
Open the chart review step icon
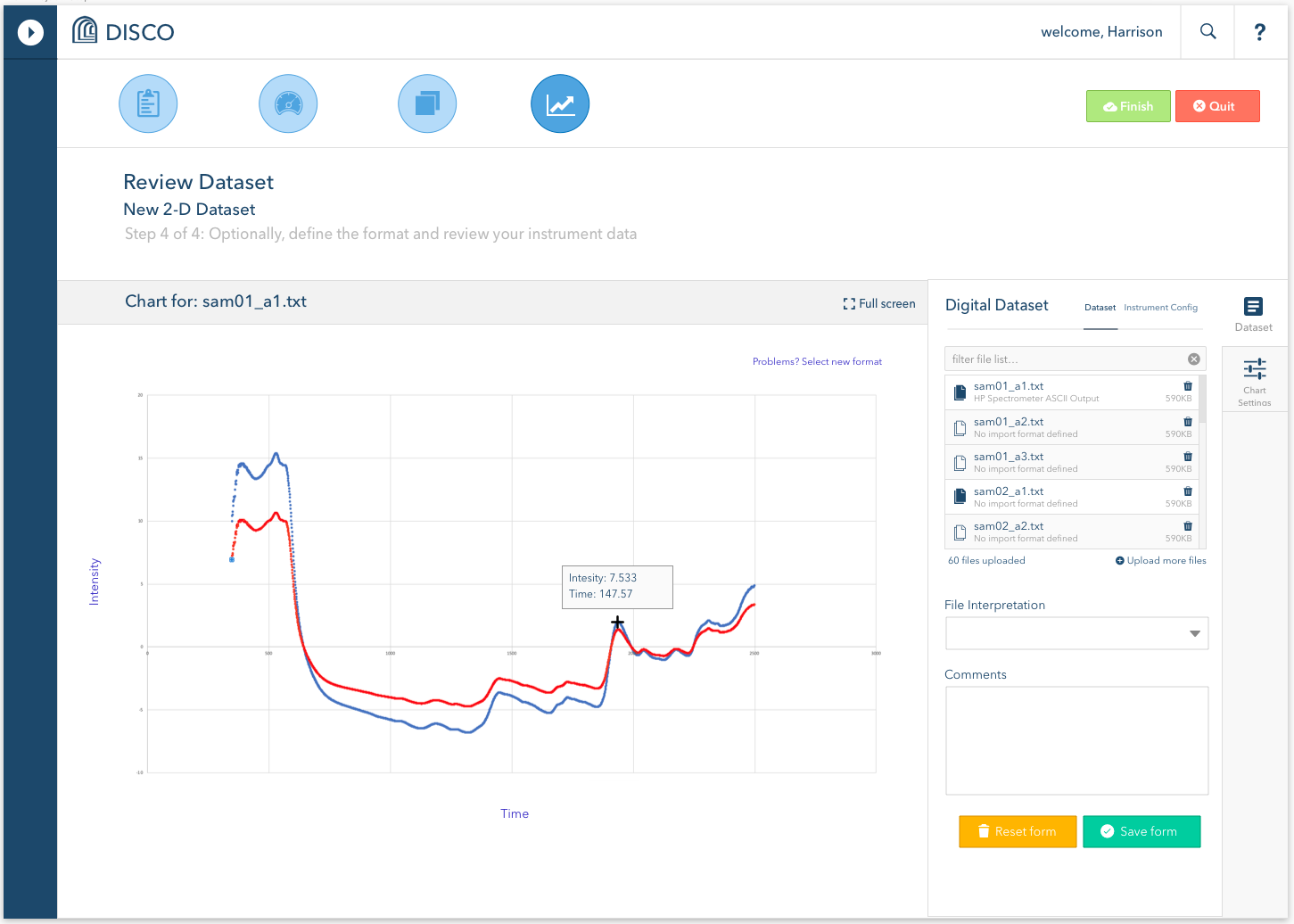pyautogui.click(x=560, y=103)
